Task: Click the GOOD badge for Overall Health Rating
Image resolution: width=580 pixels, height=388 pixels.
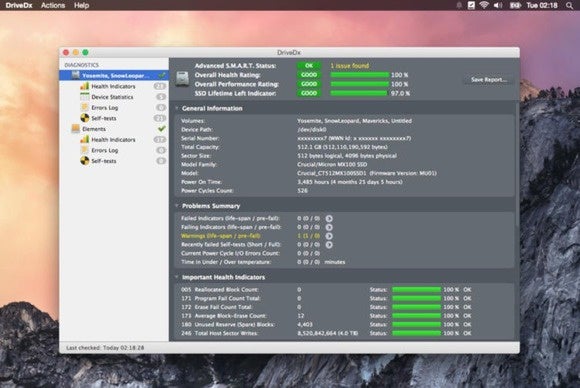Action: 309,75
